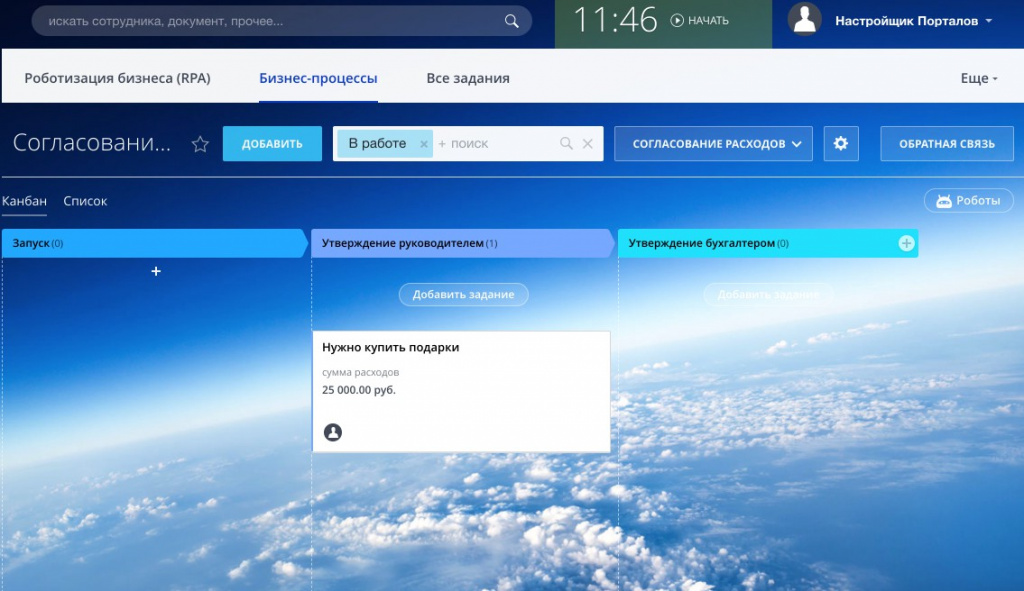Image resolution: width=1024 pixels, height=591 pixels.
Task: Add a stage after Утверждение бухгалтером
Action: (906, 243)
